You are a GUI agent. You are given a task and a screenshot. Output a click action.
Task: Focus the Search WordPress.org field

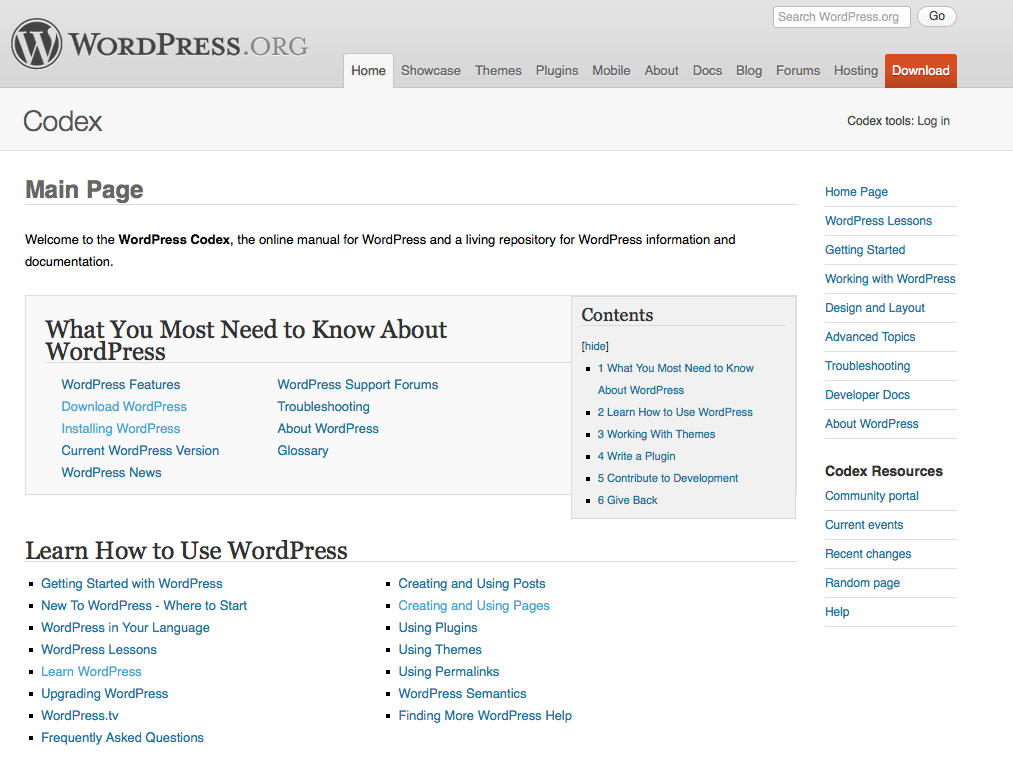tap(841, 17)
